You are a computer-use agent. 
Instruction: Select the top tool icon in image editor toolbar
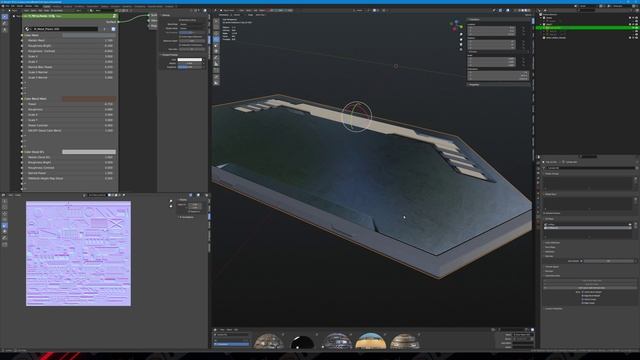point(4,201)
